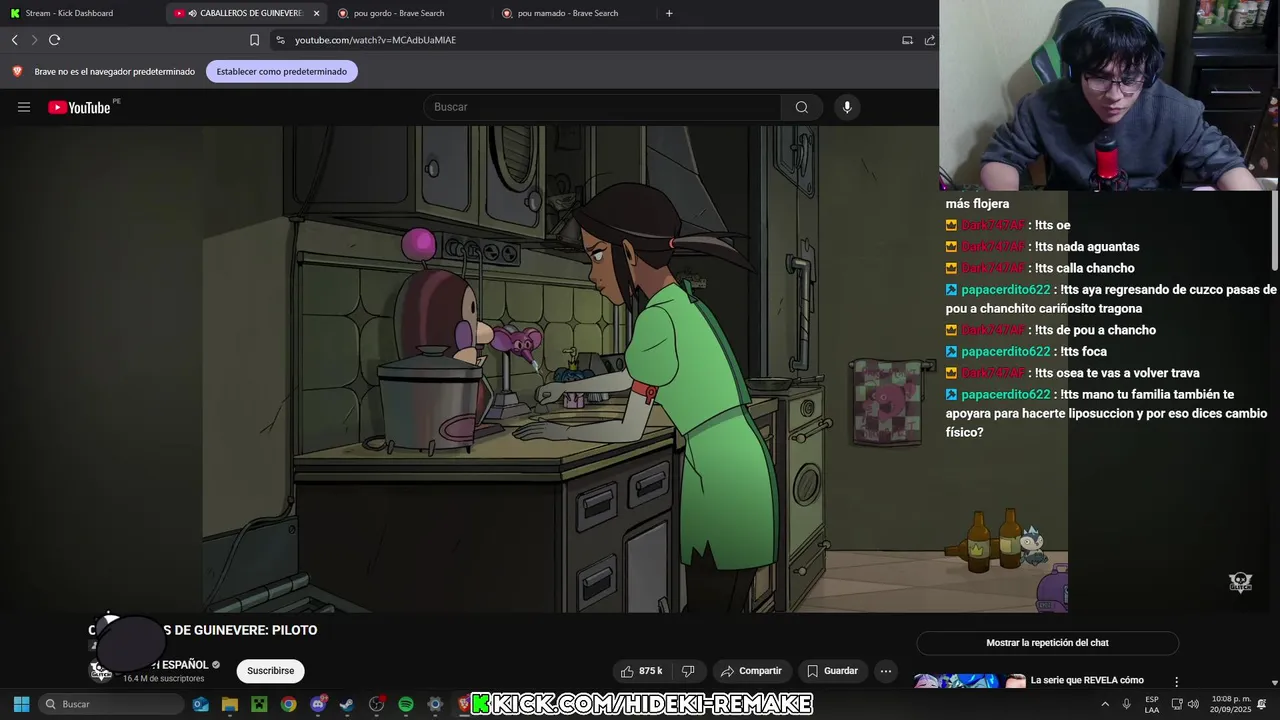Image resolution: width=1280 pixels, height=720 pixels.
Task: Launch Outlook from the taskbar
Action: tap(200, 704)
